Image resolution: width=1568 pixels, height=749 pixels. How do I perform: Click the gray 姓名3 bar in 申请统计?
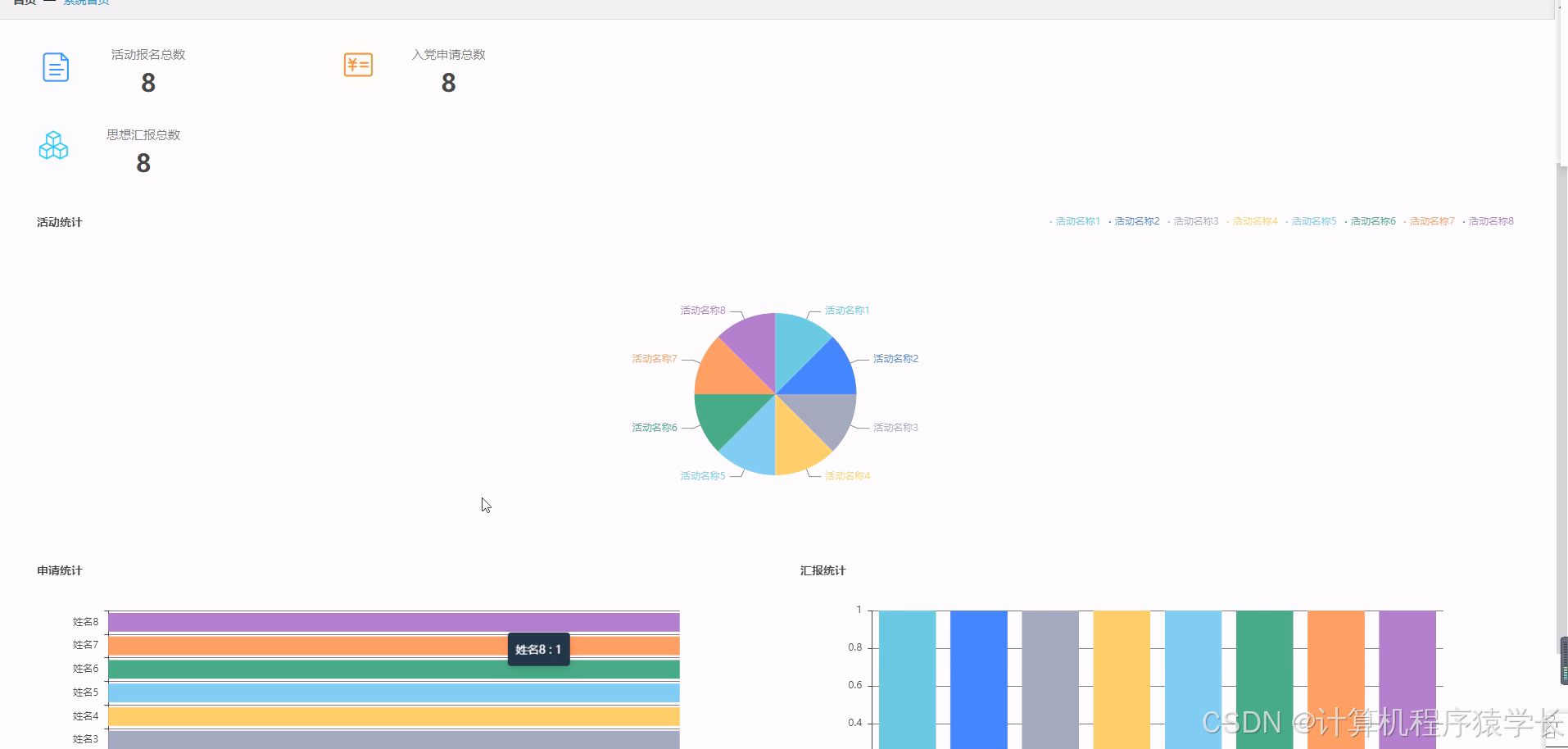(394, 740)
